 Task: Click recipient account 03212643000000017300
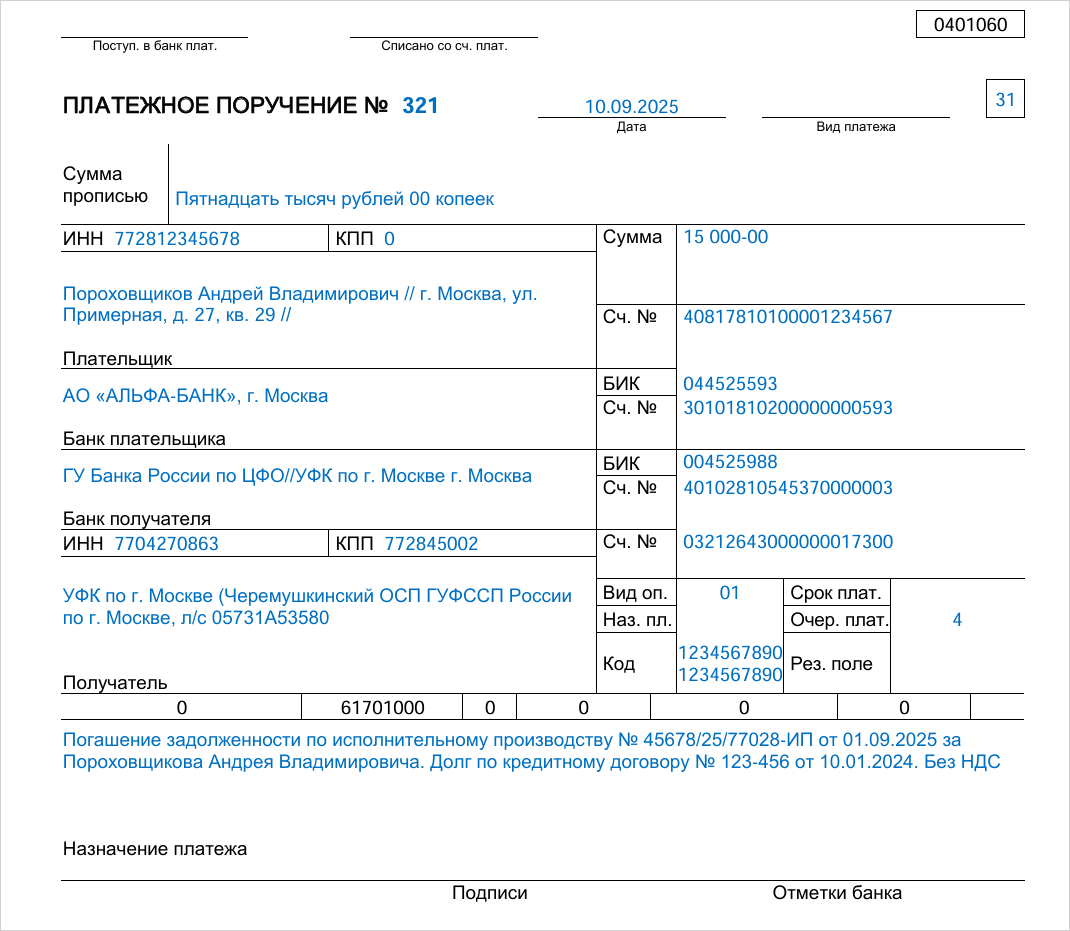787,542
